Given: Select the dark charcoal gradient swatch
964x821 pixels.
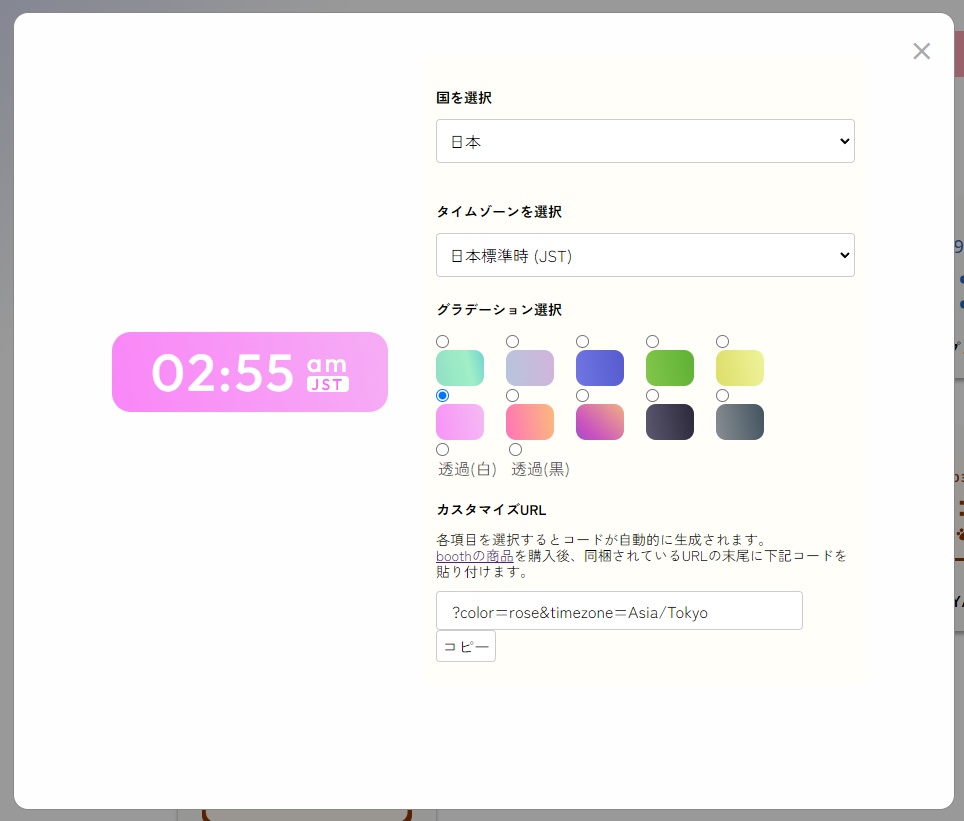Looking at the screenshot, I should [669, 422].
